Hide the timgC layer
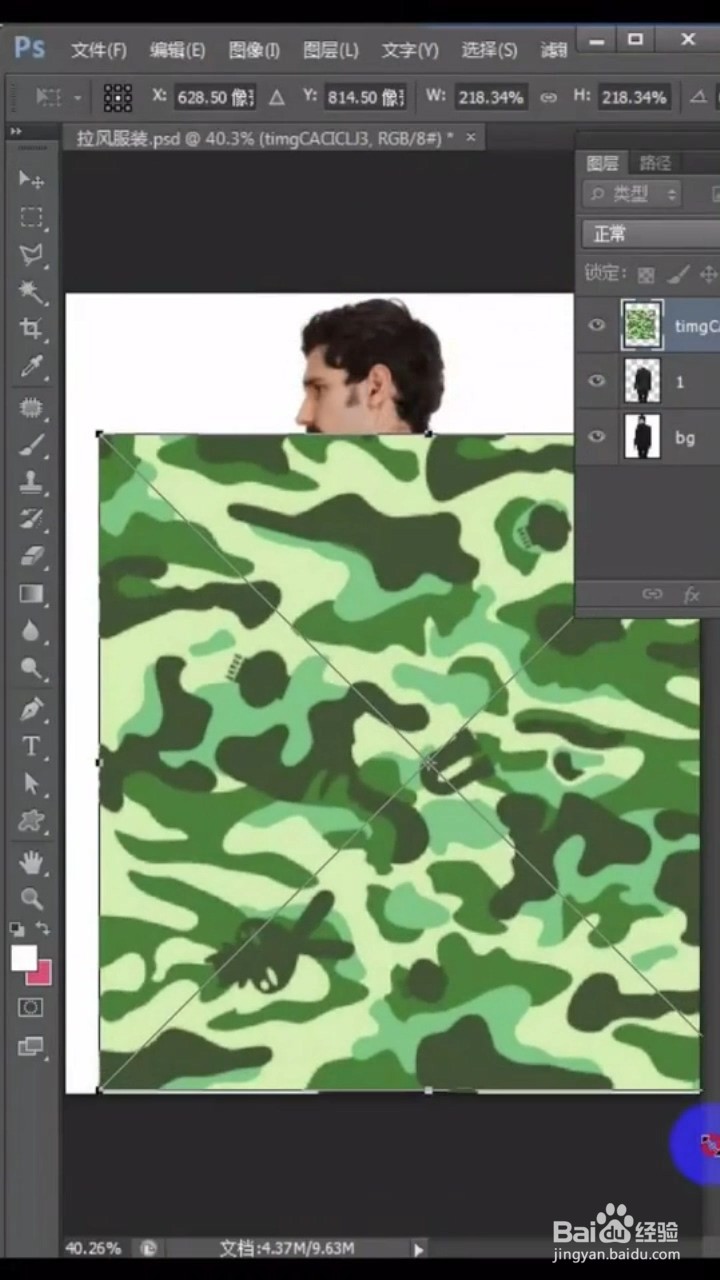This screenshot has height=1280, width=720. [x=597, y=325]
